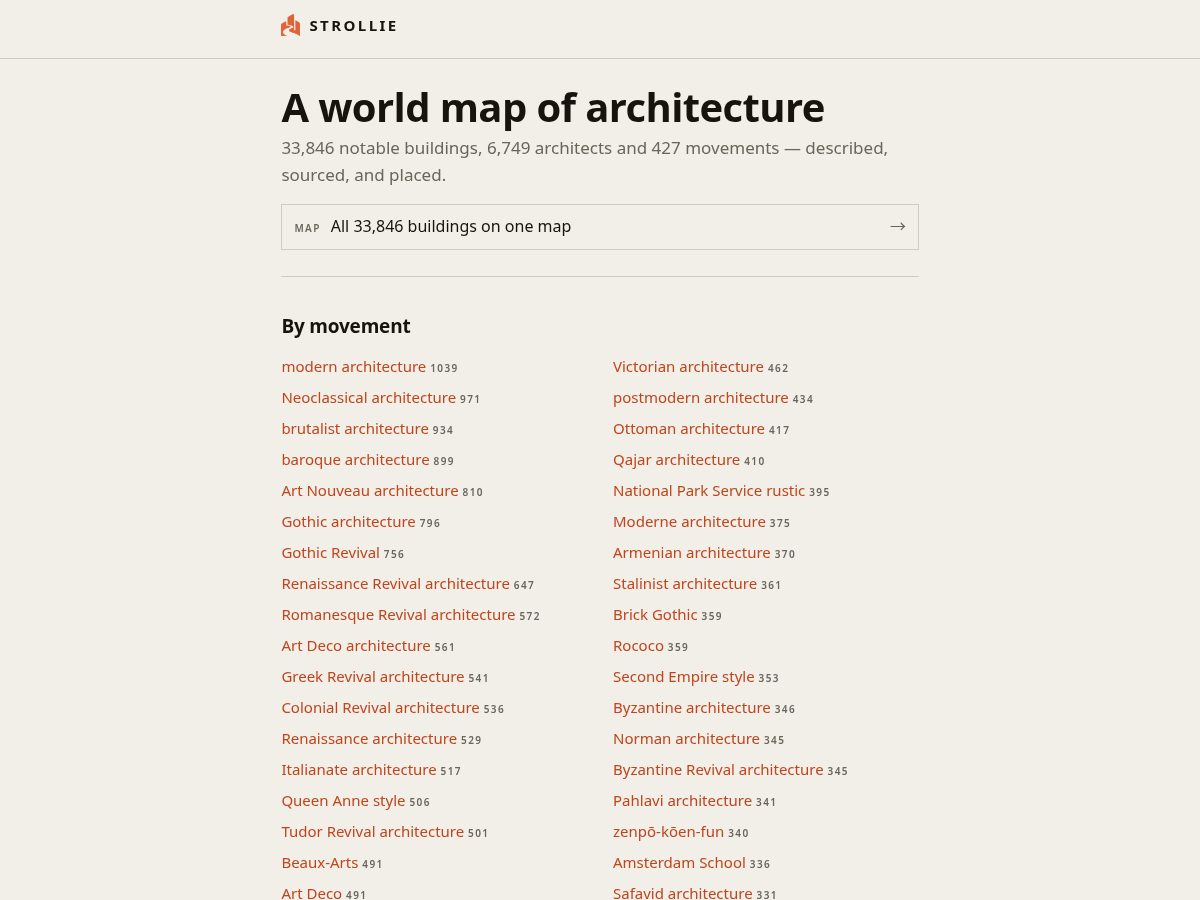
Task: Open Gothic architecture link
Action: (x=348, y=522)
